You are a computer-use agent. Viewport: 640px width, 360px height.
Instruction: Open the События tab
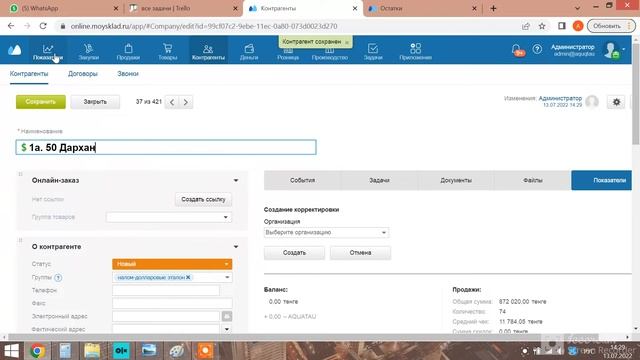point(302,180)
